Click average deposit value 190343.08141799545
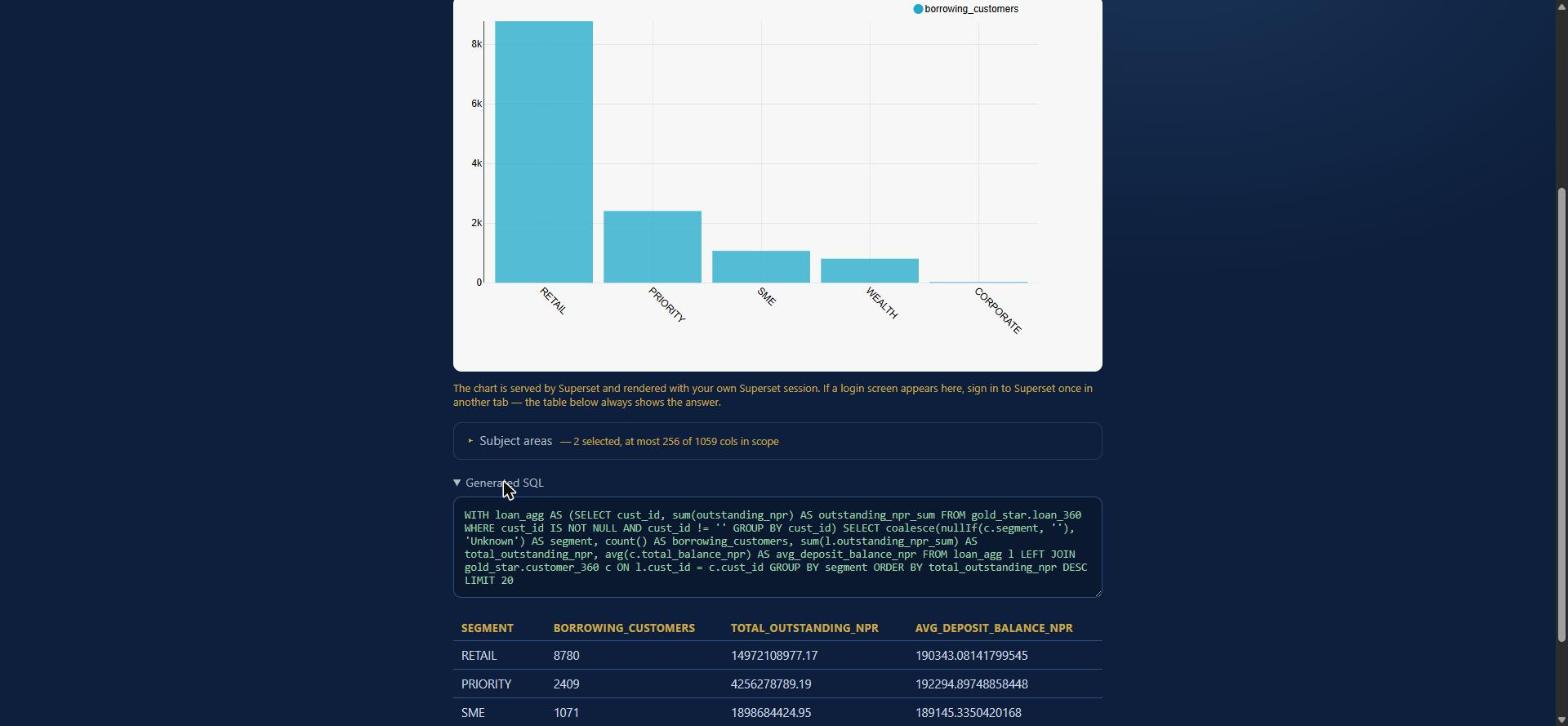This screenshot has width=1568, height=726. tap(971, 656)
